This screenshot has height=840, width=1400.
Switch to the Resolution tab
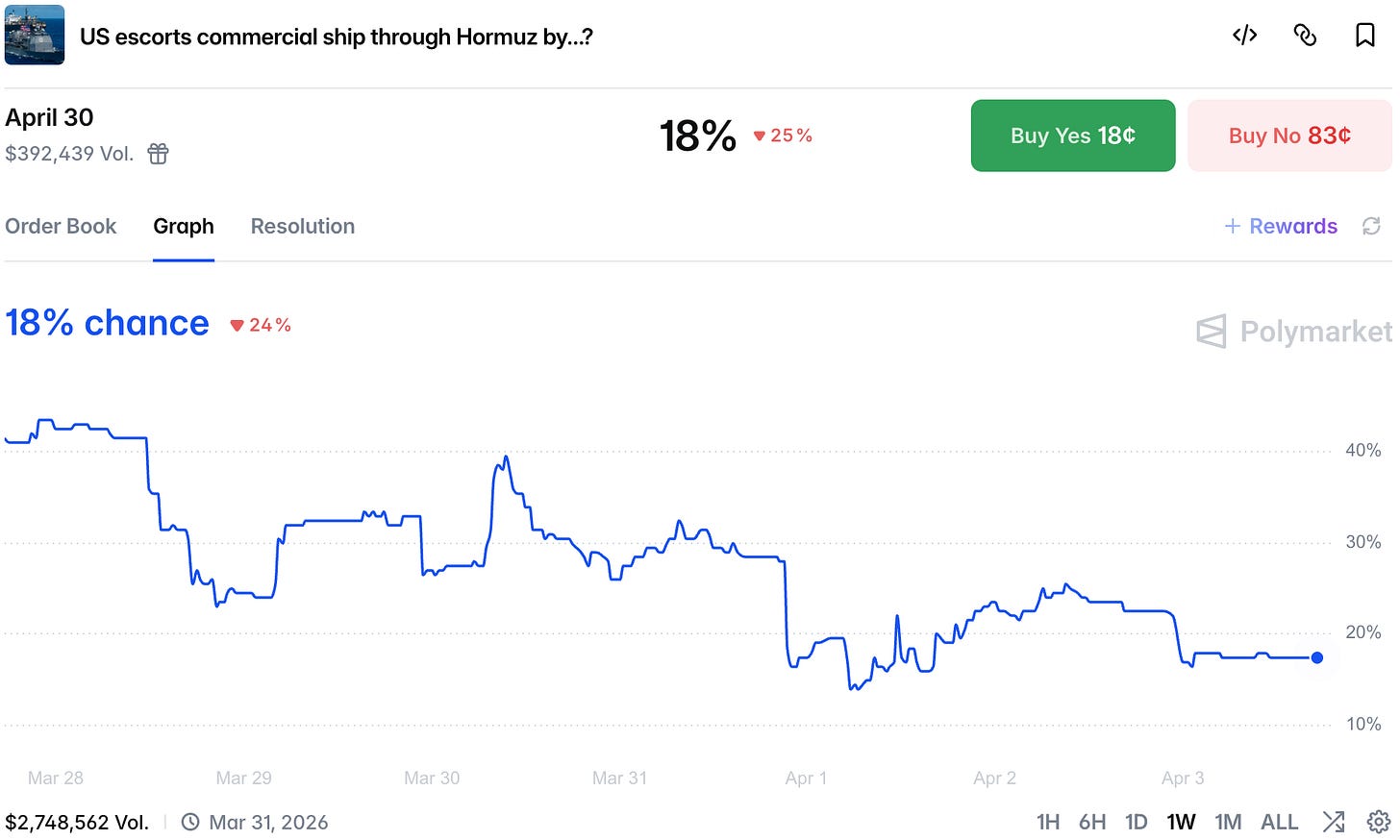[x=303, y=226]
